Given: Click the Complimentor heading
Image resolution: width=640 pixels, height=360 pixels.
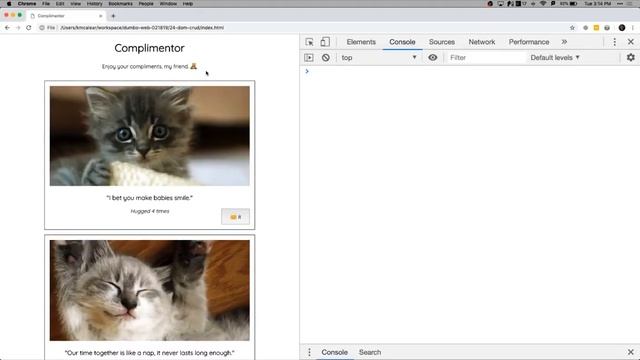Looking at the screenshot, I should [149, 48].
